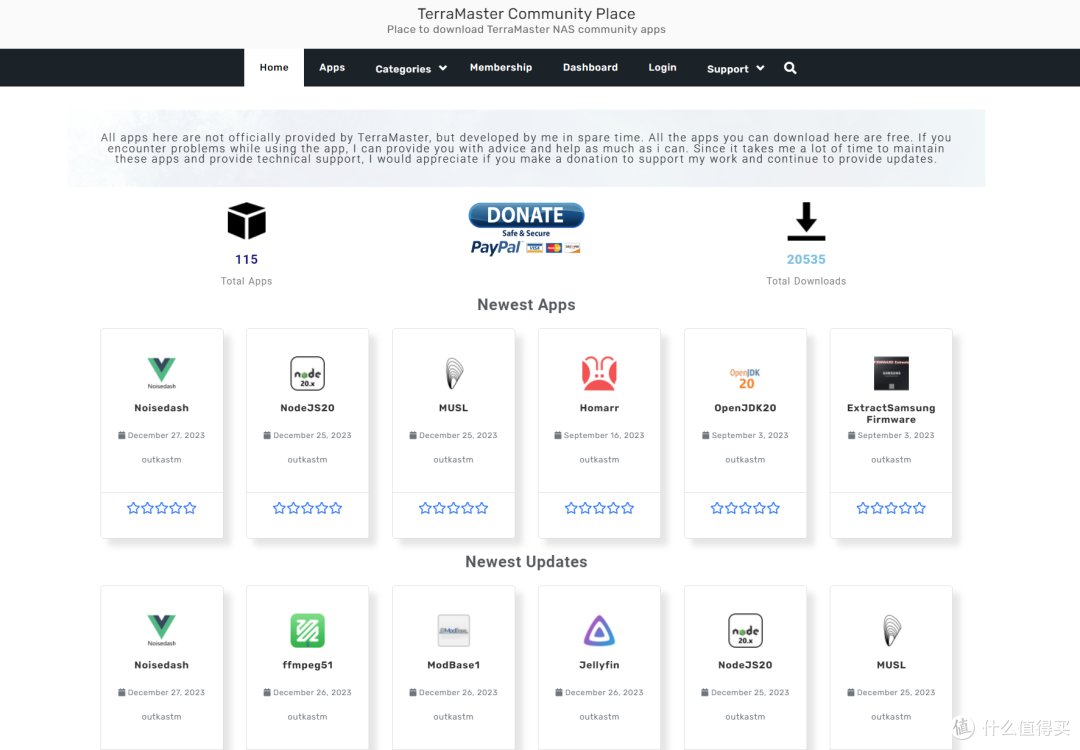Click outkastm author under Homarr
The height and width of the screenshot is (750, 1080).
[599, 459]
